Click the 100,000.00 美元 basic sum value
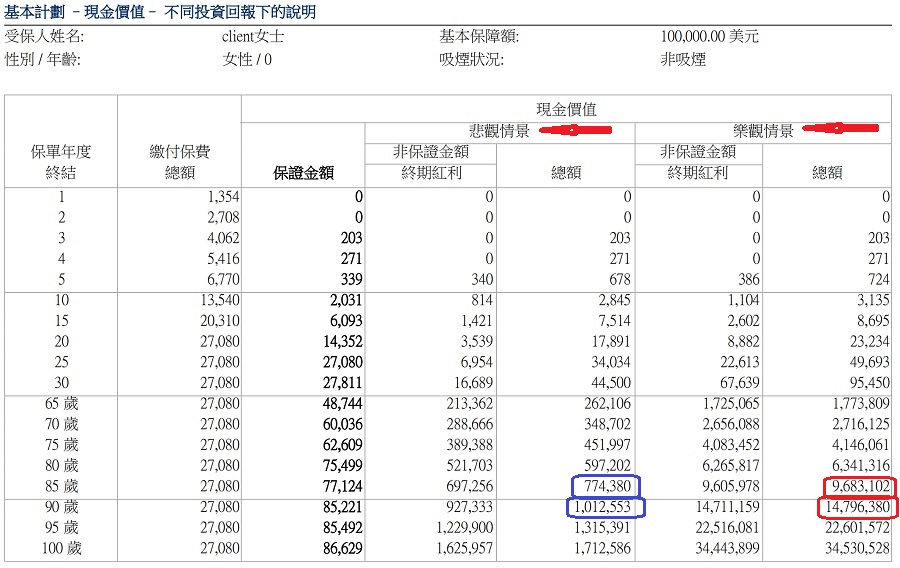This screenshot has width=900, height=568. (709, 37)
